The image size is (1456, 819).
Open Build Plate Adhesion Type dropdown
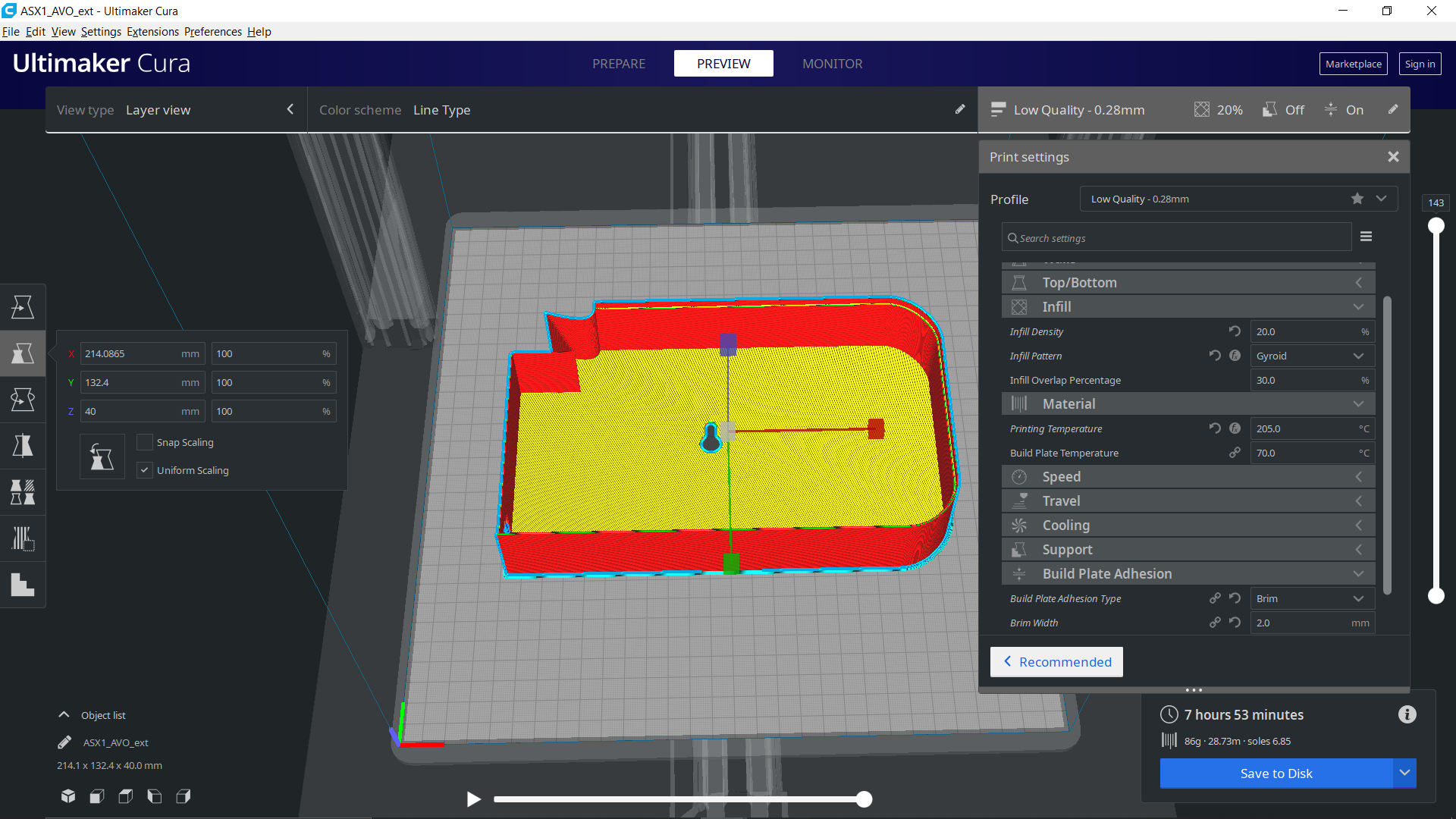[1312, 598]
